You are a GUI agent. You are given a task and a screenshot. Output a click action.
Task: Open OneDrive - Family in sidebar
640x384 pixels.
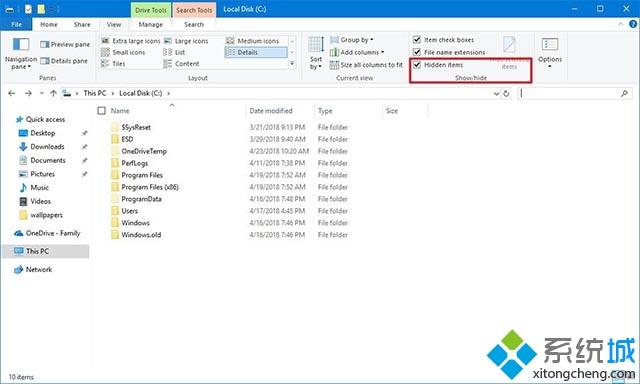(x=47, y=233)
